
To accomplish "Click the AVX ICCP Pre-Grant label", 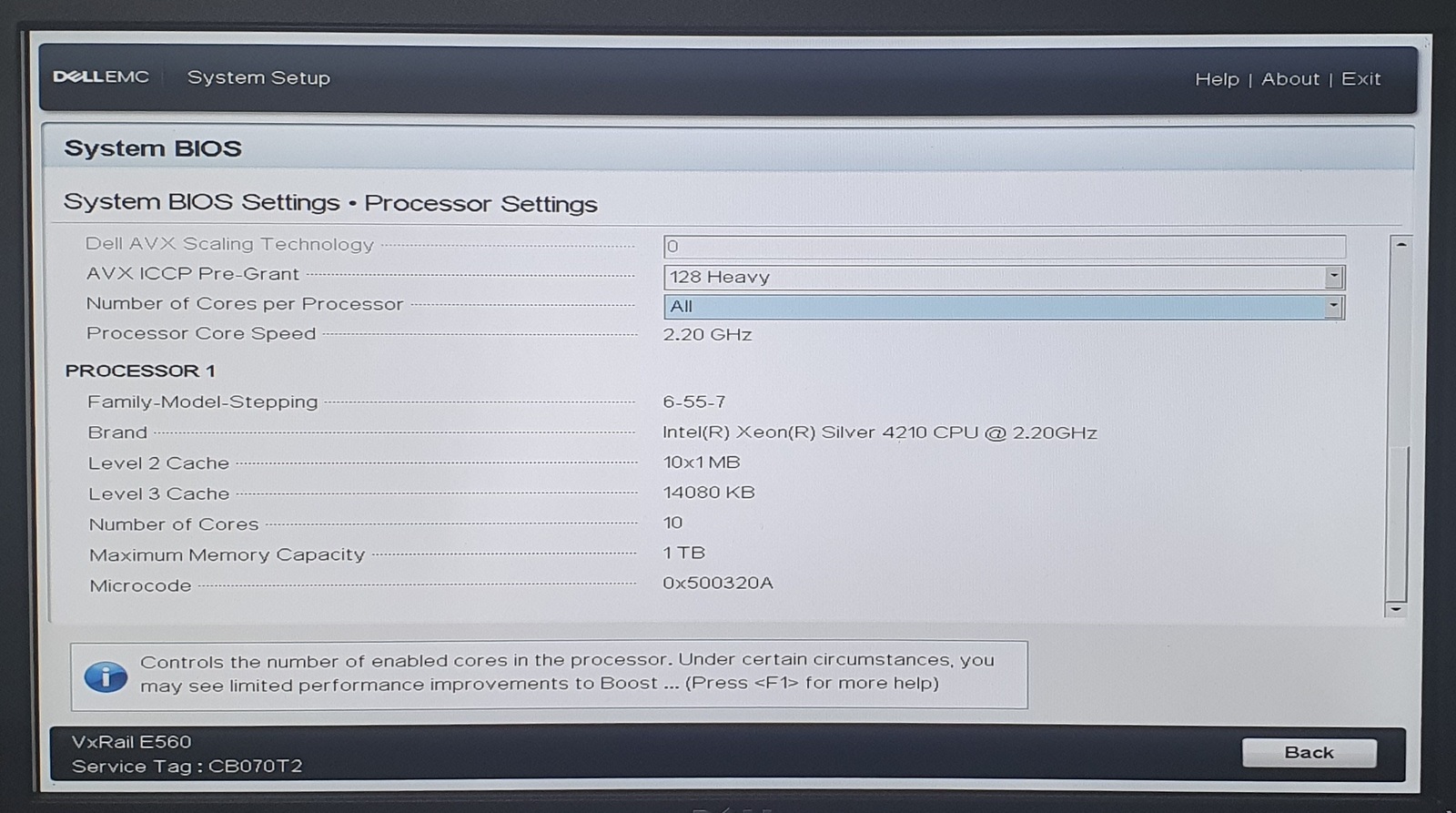I will pyautogui.click(x=193, y=274).
